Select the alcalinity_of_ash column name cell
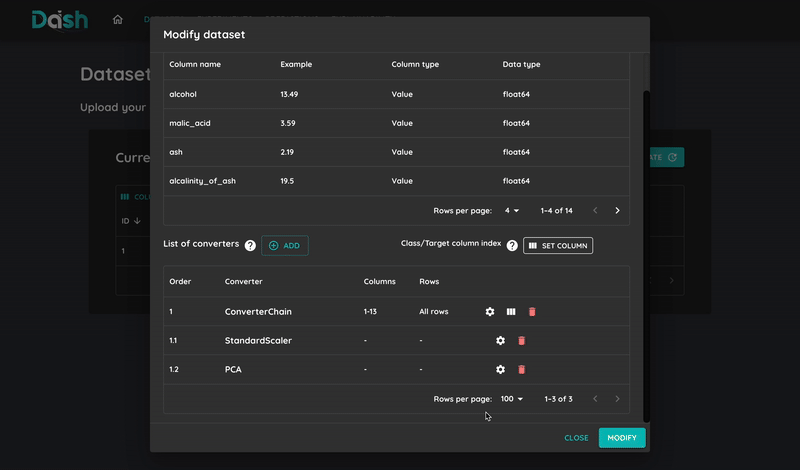800x470 pixels. pos(203,181)
